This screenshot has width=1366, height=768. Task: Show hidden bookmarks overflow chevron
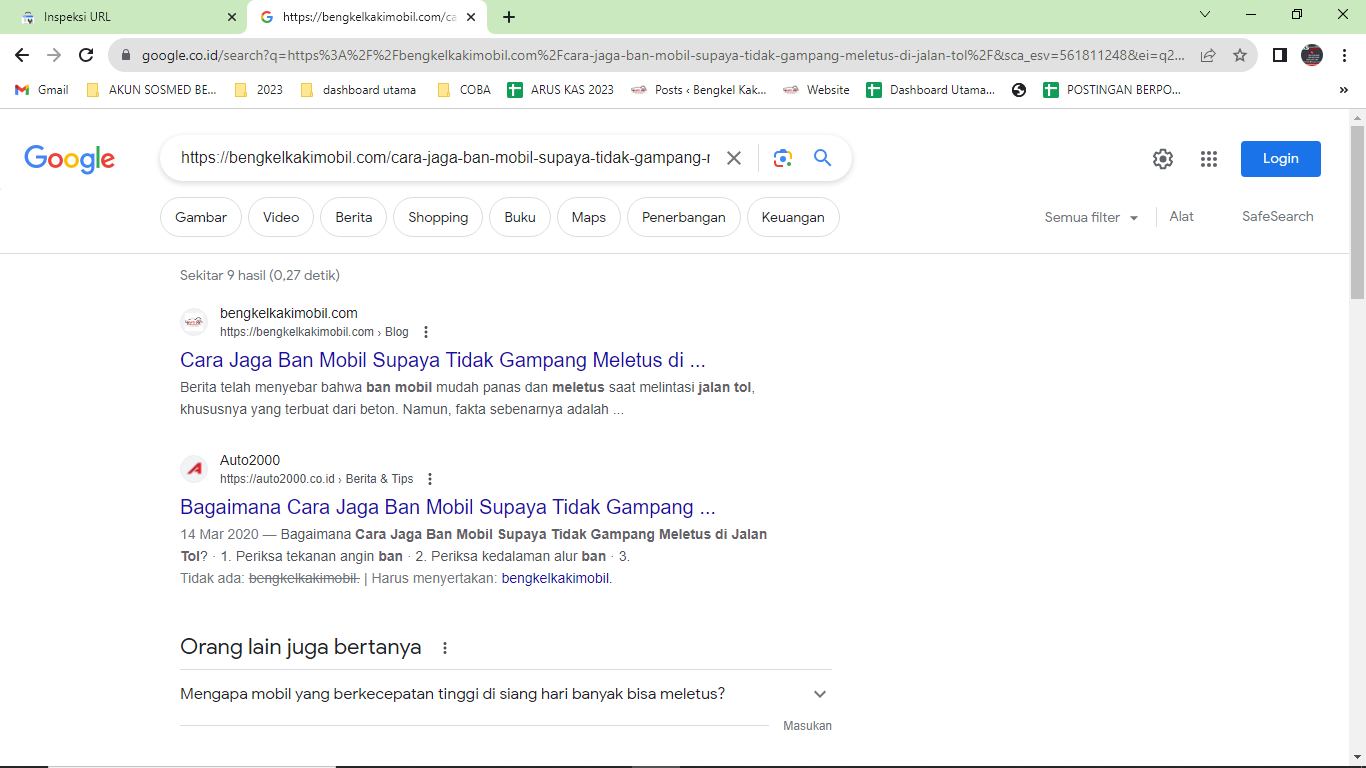[1343, 90]
